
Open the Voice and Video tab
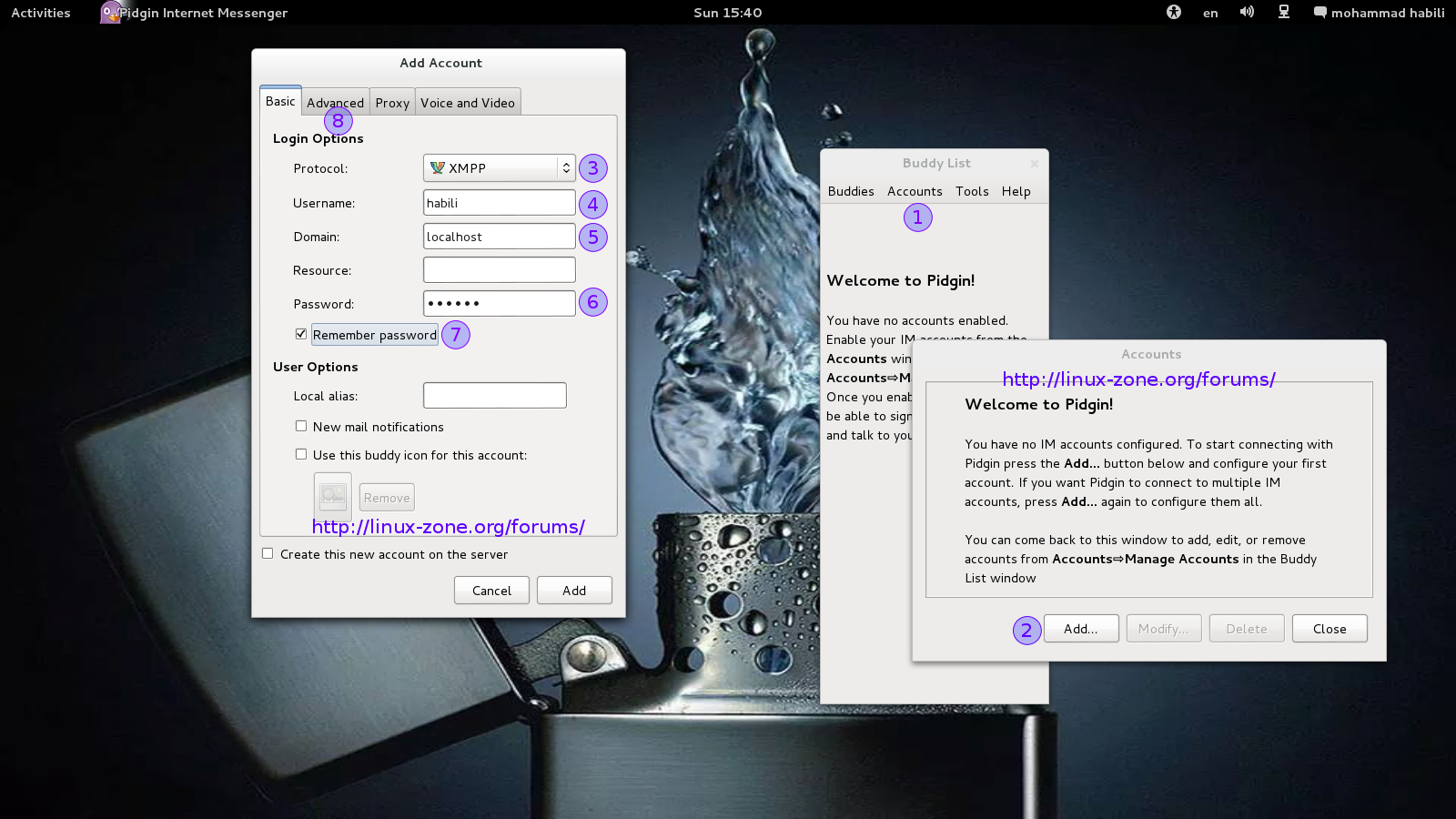(468, 103)
